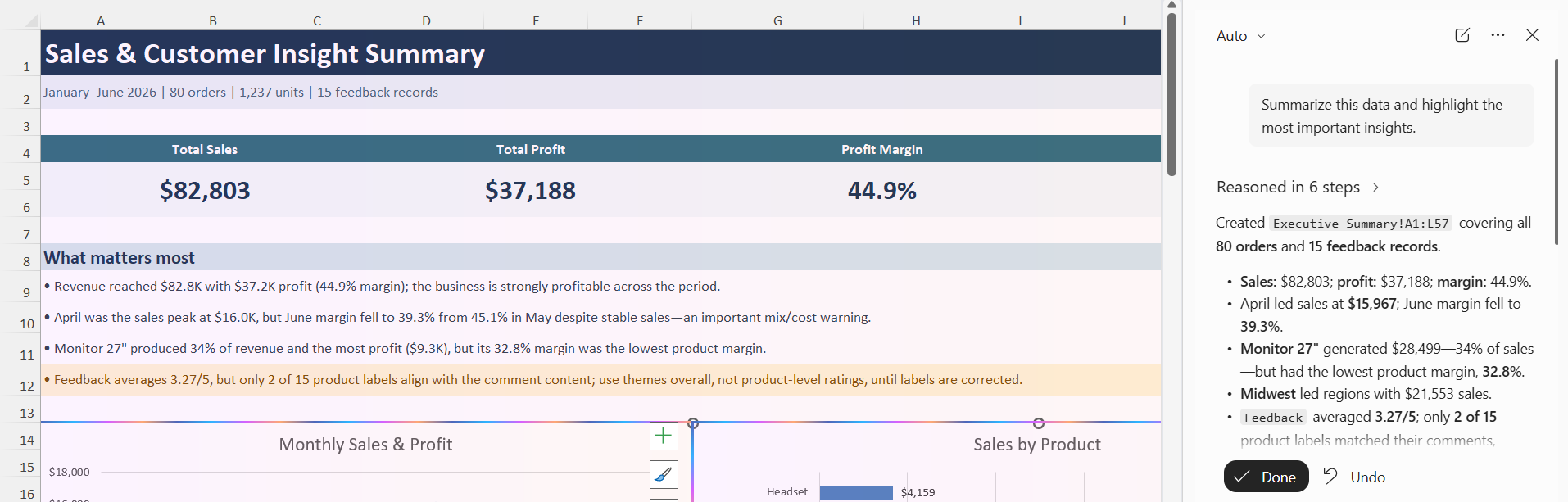1568x502 pixels.
Task: Select the What matters most heading
Action: pyautogui.click(x=600, y=257)
